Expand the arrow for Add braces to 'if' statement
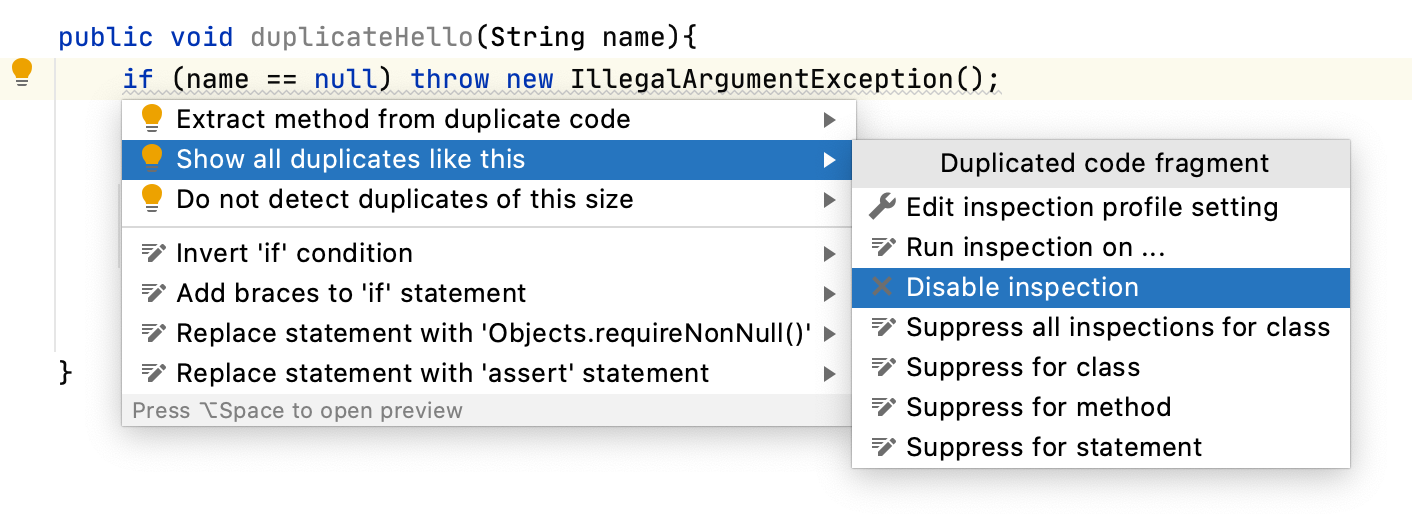Image resolution: width=1412 pixels, height=522 pixels. click(x=829, y=294)
